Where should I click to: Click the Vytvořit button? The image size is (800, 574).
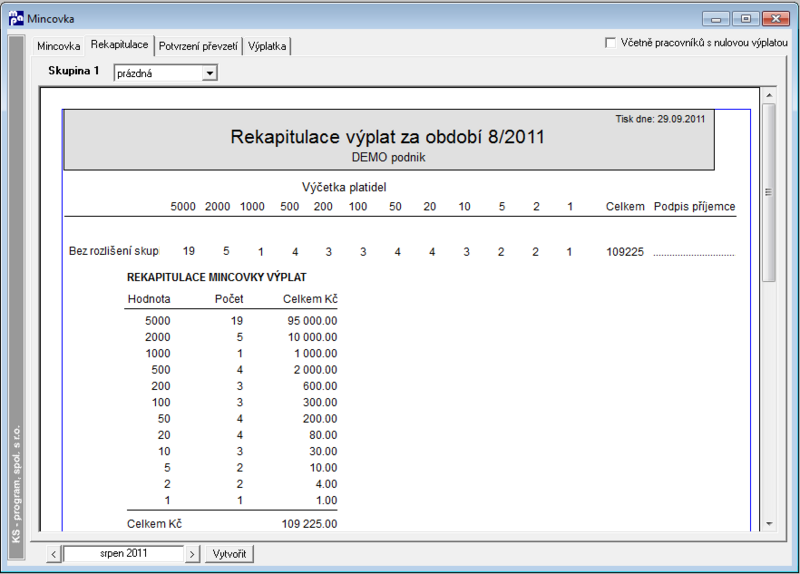229,554
